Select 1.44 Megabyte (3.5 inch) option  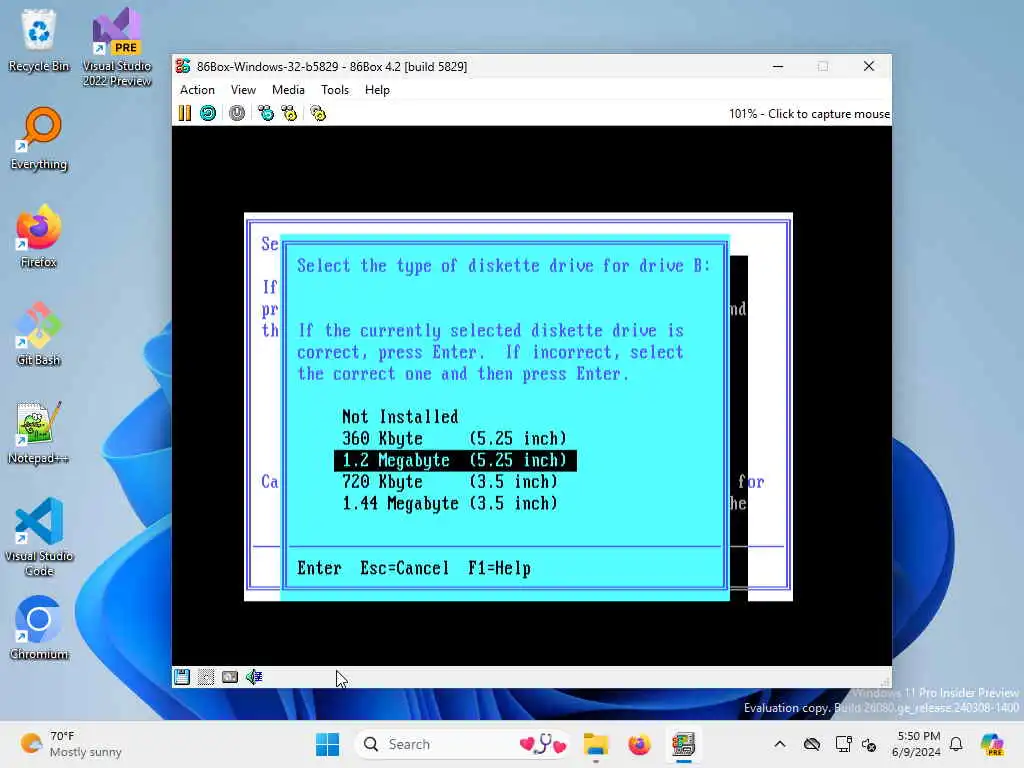[450, 504]
